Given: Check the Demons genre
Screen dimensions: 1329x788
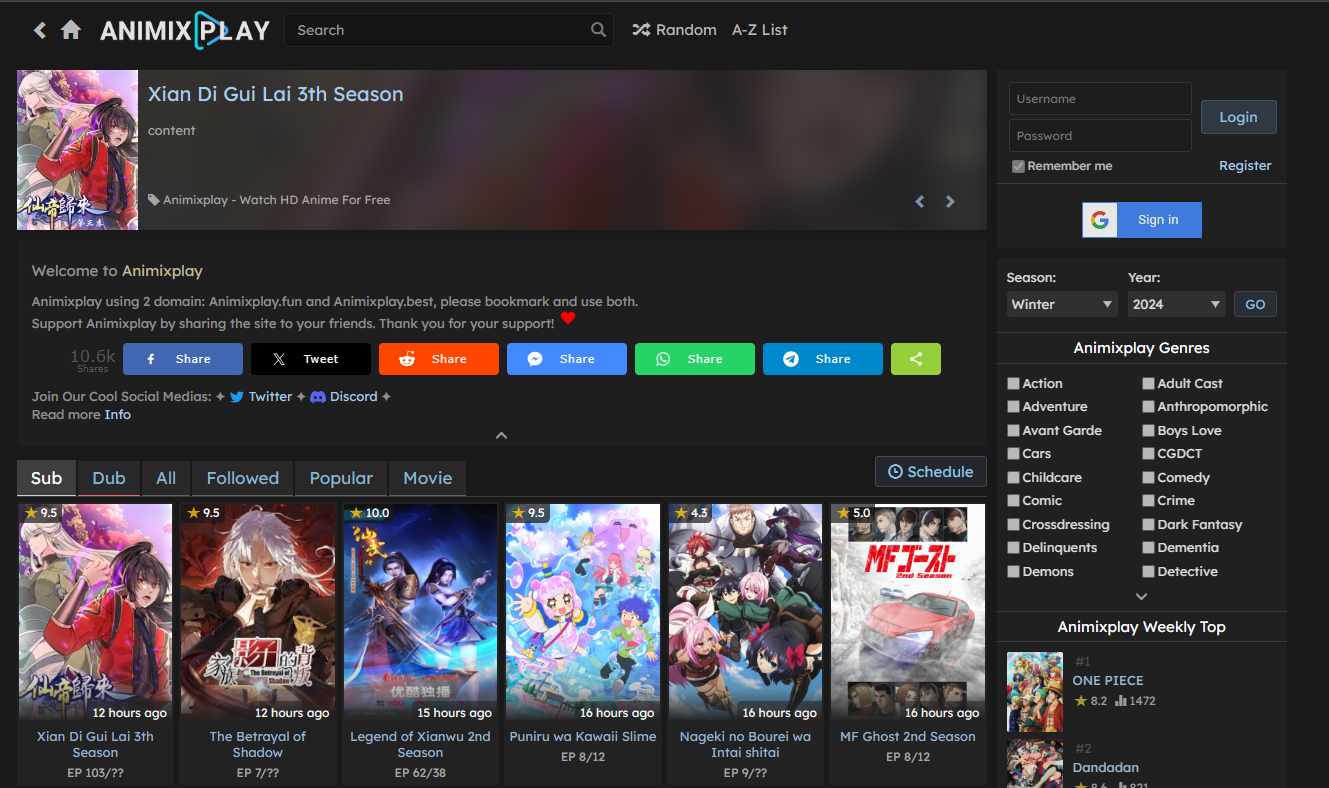Looking at the screenshot, I should (1013, 572).
